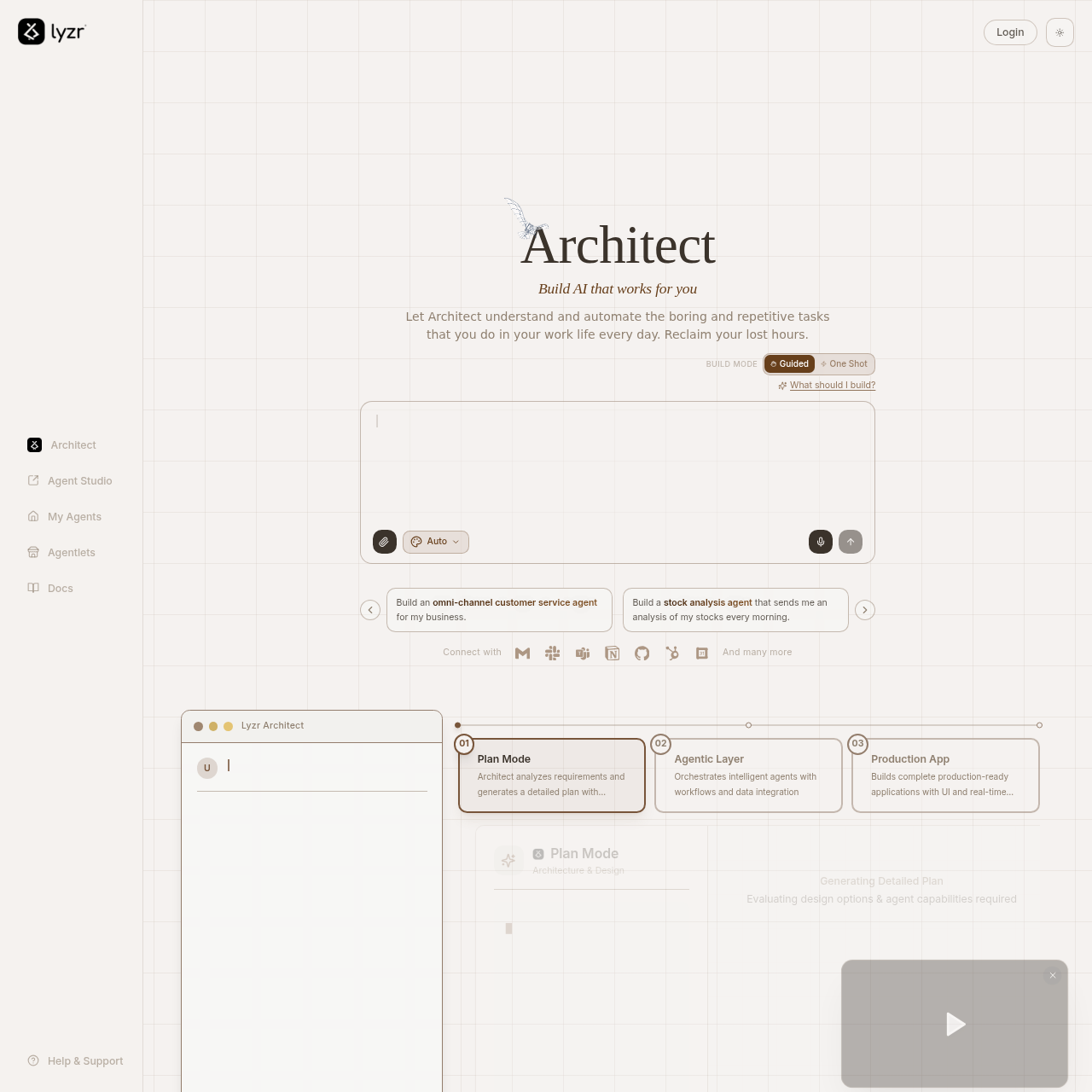Image resolution: width=1092 pixels, height=1092 pixels.
Task: Open the Notion integration icon
Action: point(613,653)
